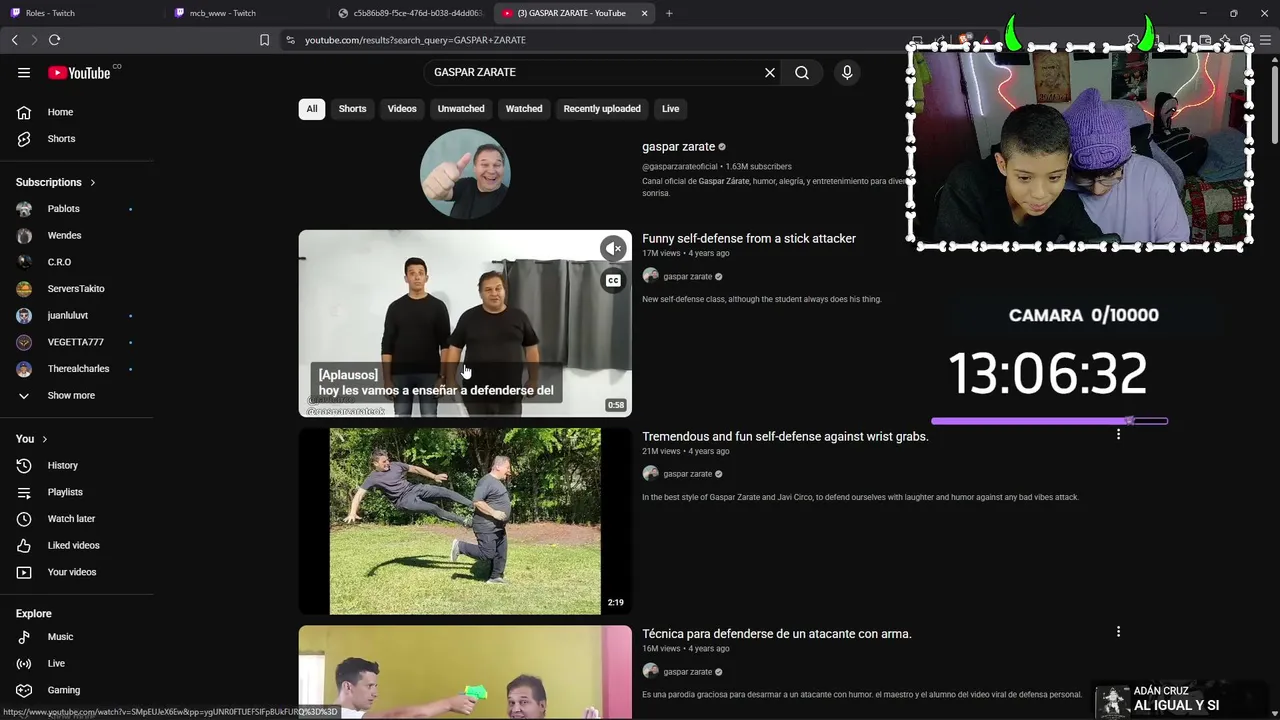The image size is (1280, 720).
Task: Open the You section chevron
Action: (x=44, y=439)
